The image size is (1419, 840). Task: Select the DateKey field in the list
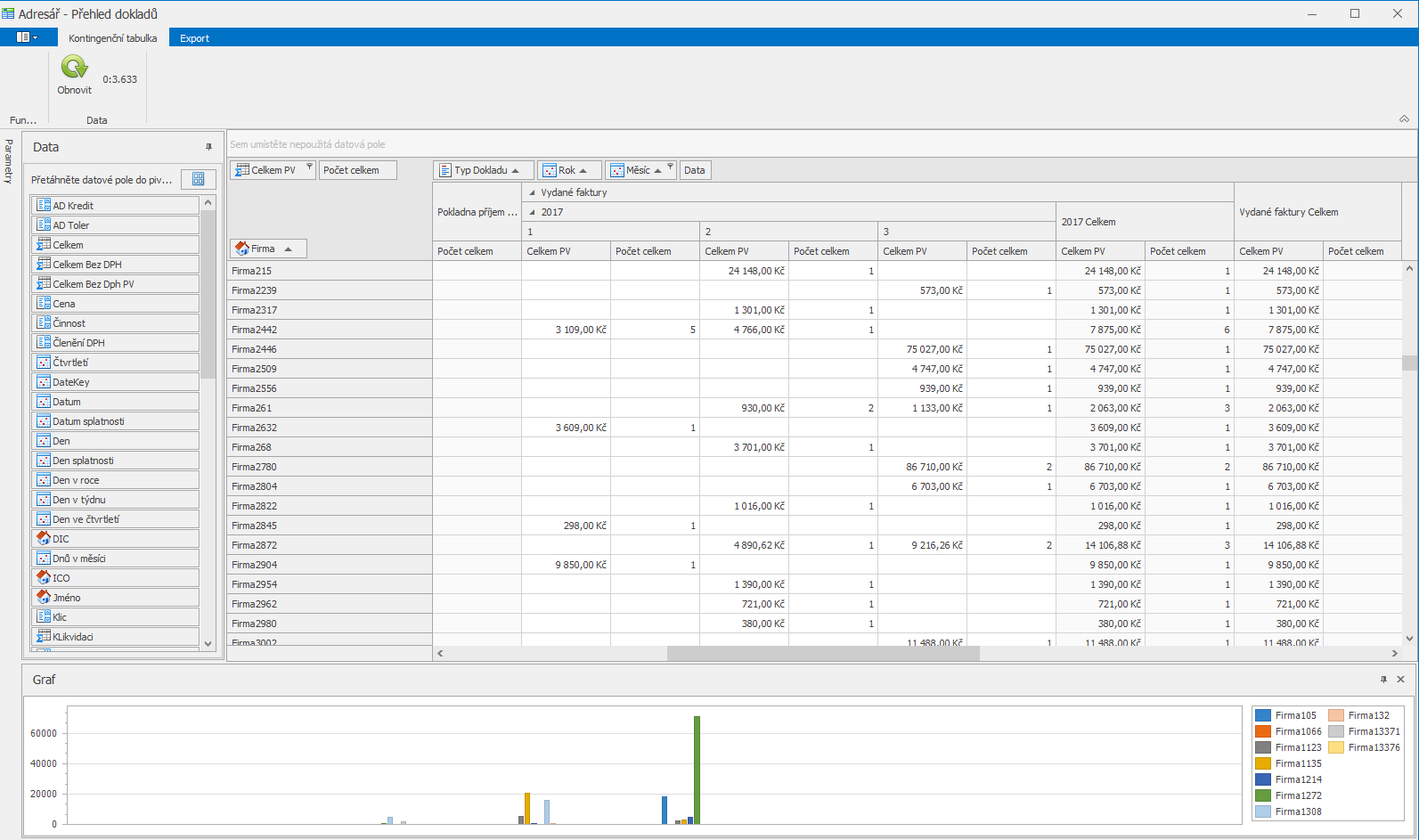click(x=115, y=382)
